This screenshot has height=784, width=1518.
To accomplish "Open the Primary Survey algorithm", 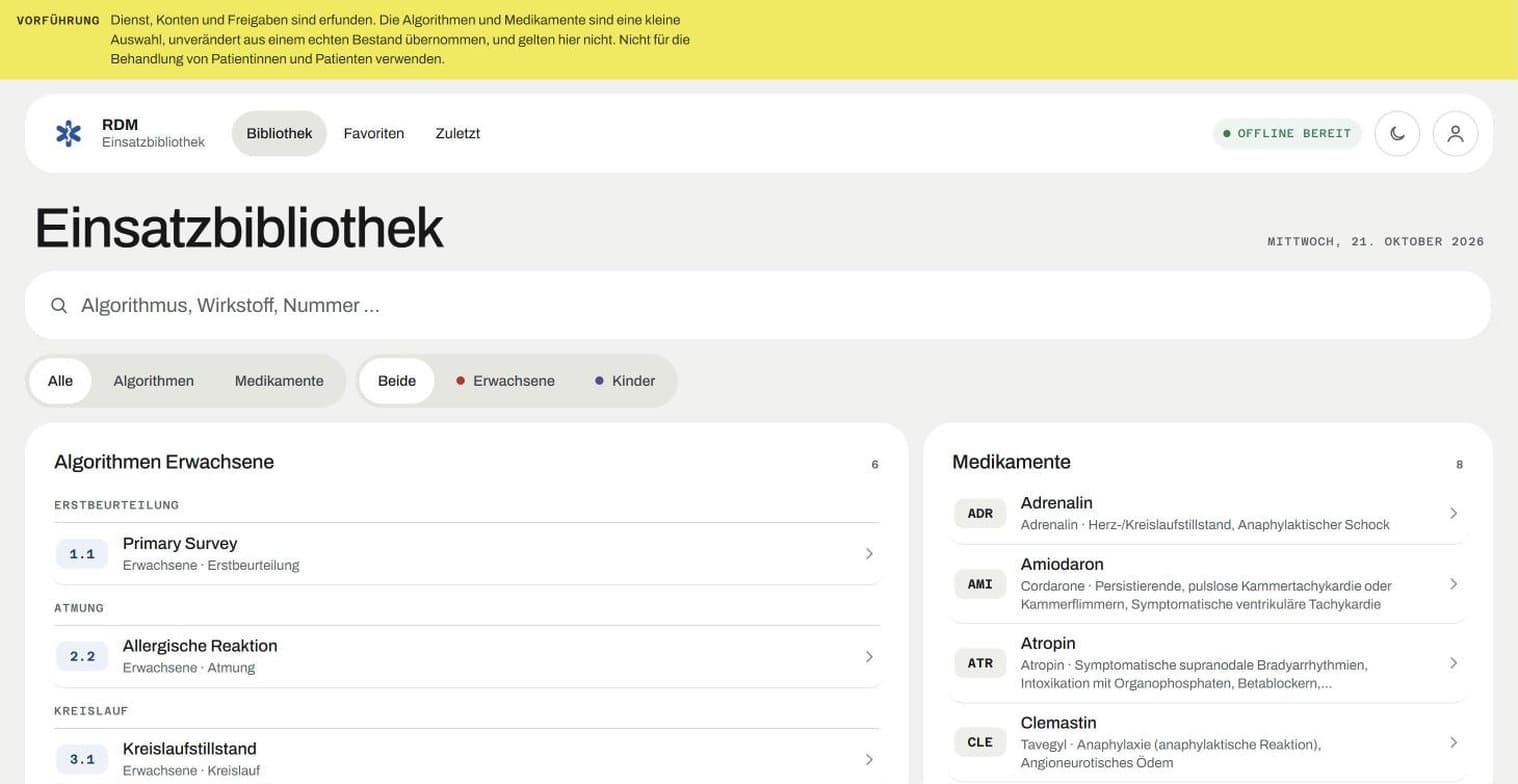I will (467, 554).
